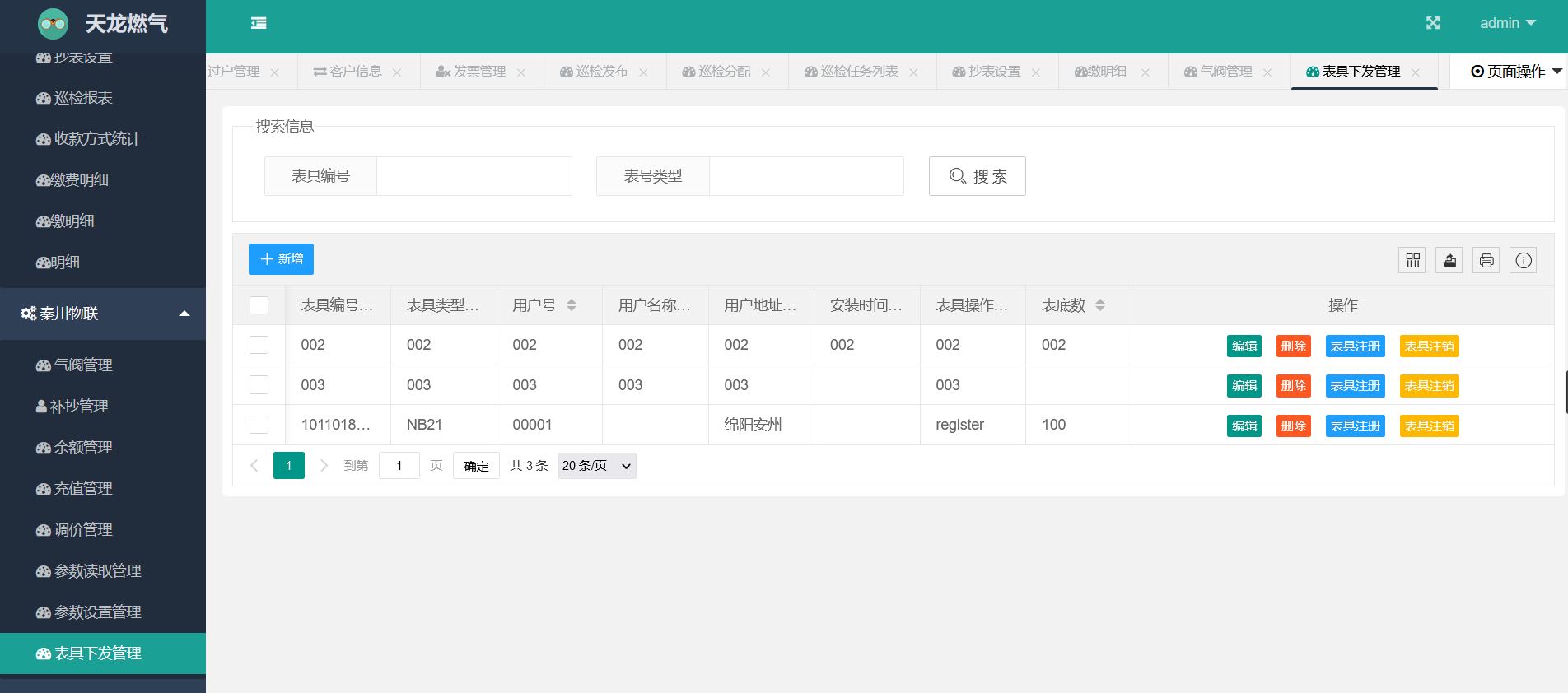
Task: Close the 发票管理 tab
Action: (521, 72)
